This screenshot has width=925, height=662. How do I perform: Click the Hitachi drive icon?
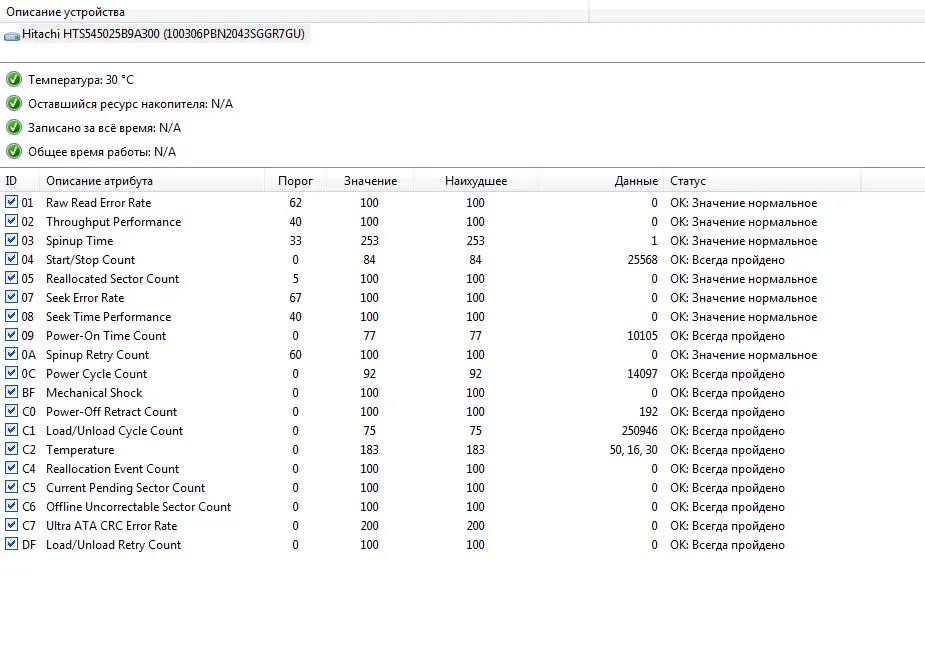pos(12,36)
